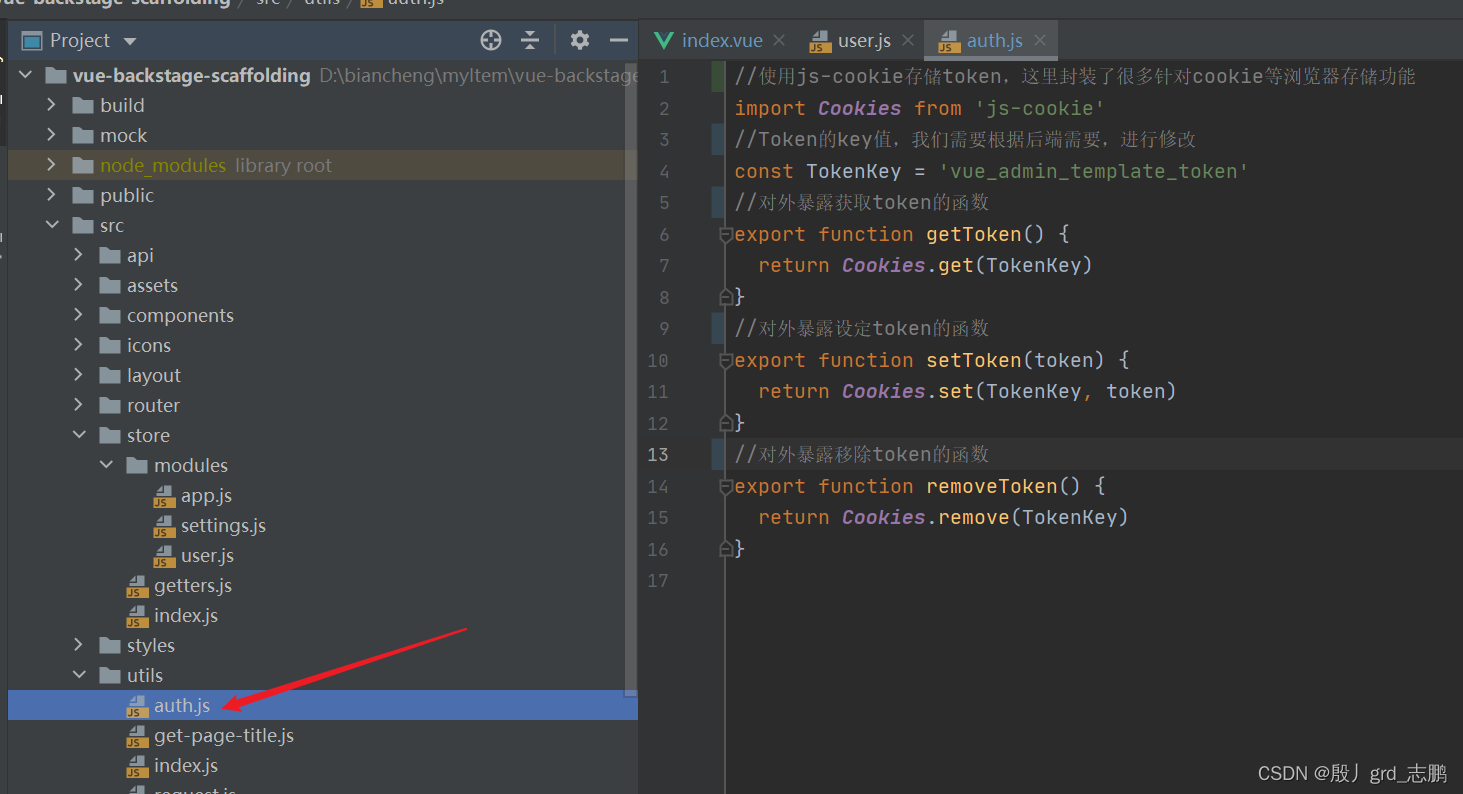
Task: Click the 'js-cookie' import string
Action: click(x=1039, y=108)
